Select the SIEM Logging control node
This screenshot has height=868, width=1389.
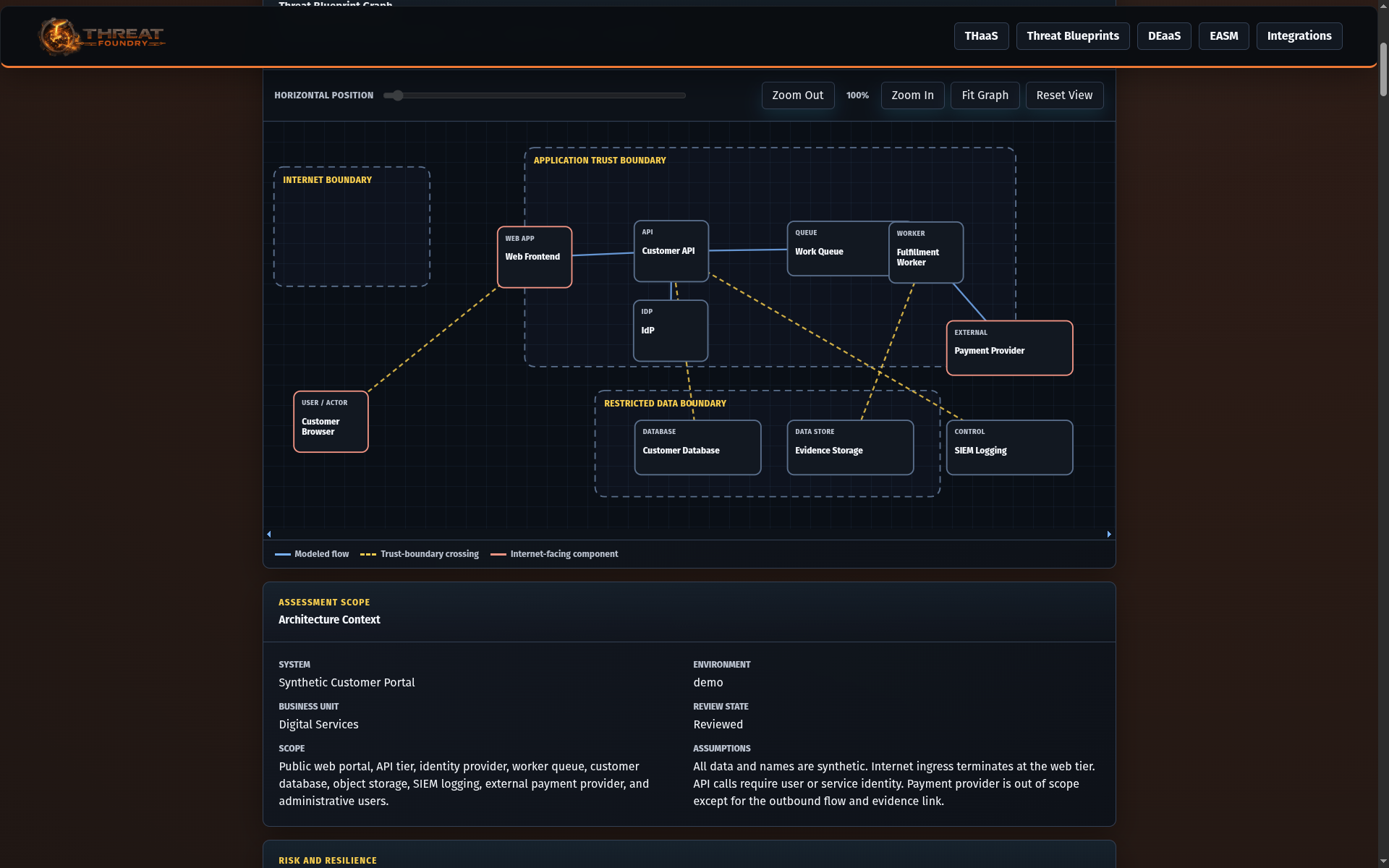(1009, 448)
